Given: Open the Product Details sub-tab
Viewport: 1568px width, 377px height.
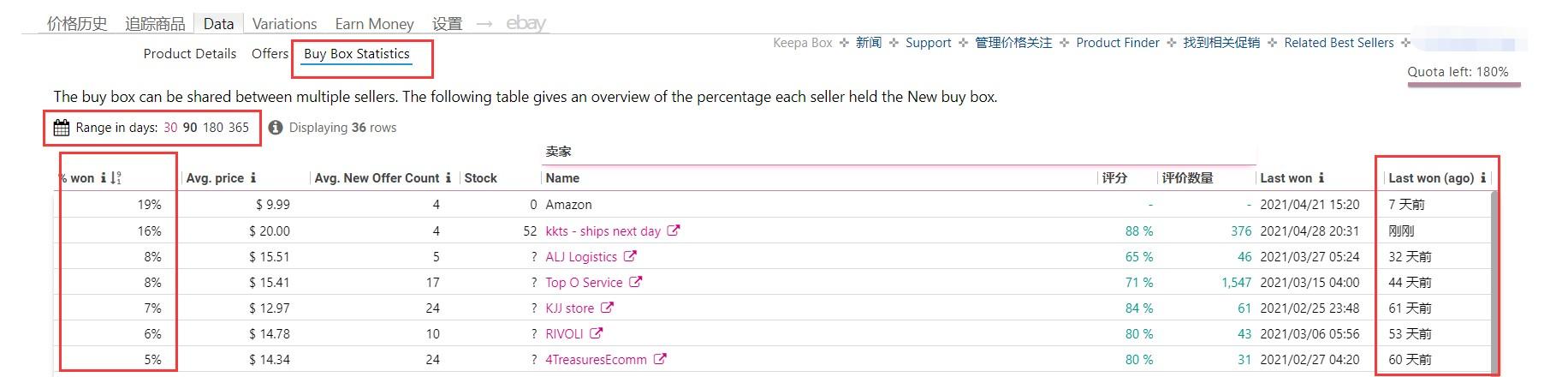Looking at the screenshot, I should (189, 54).
